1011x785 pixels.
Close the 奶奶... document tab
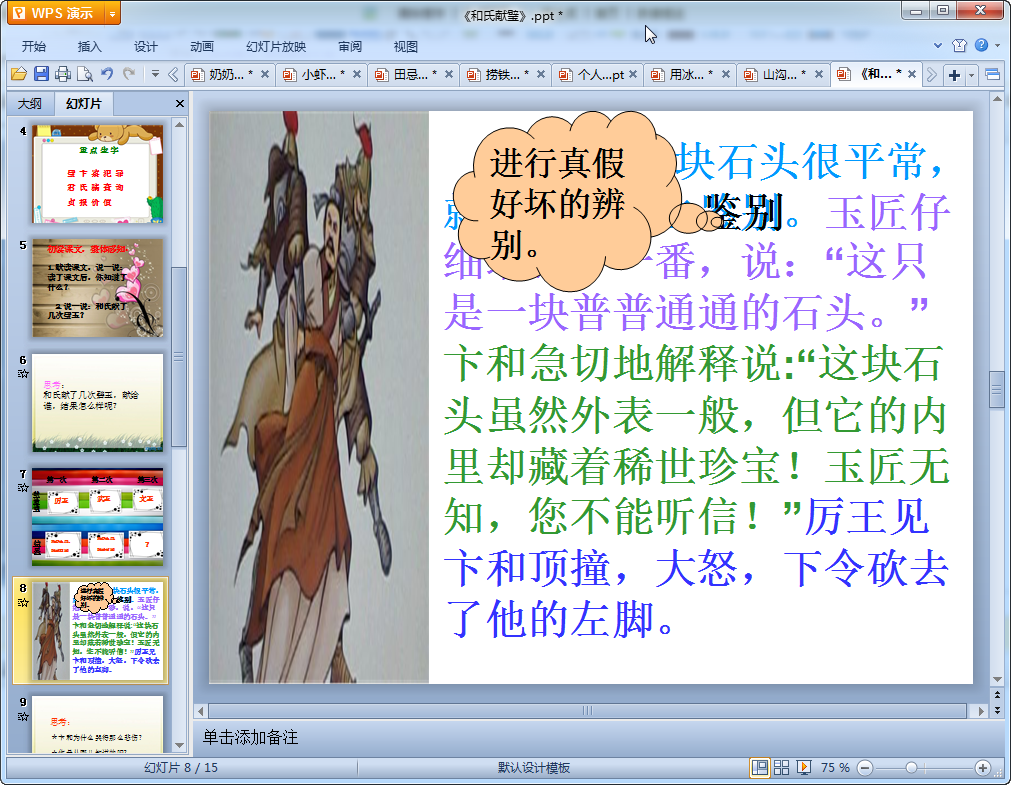point(265,75)
